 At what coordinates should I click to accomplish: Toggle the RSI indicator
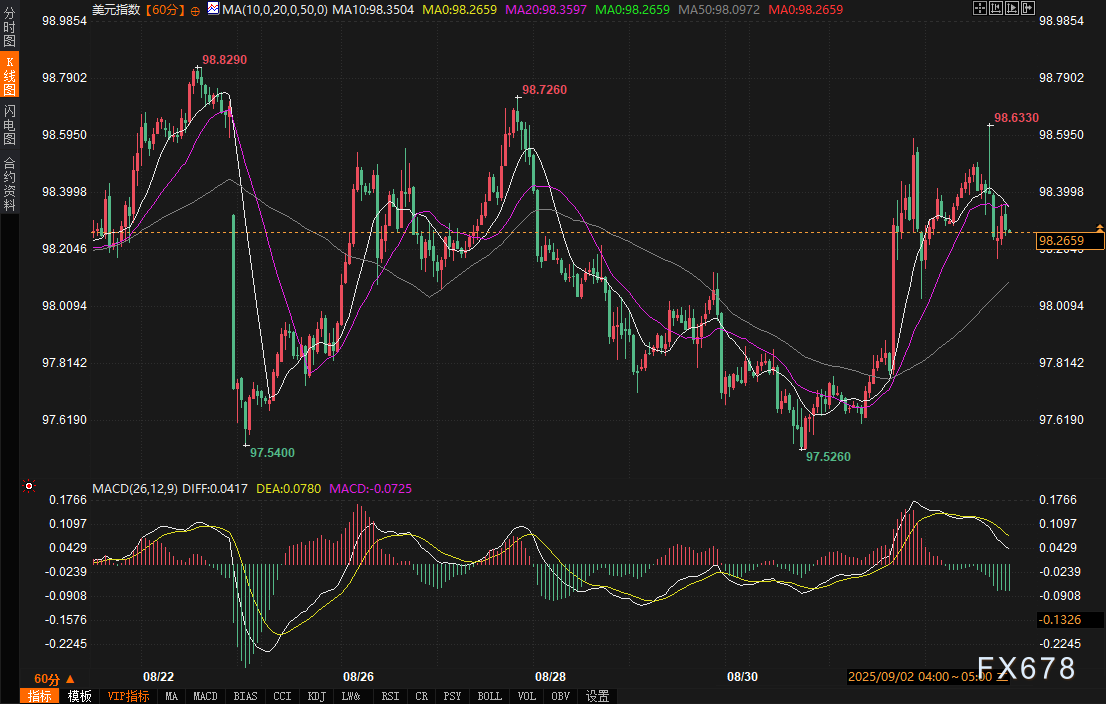(390, 696)
